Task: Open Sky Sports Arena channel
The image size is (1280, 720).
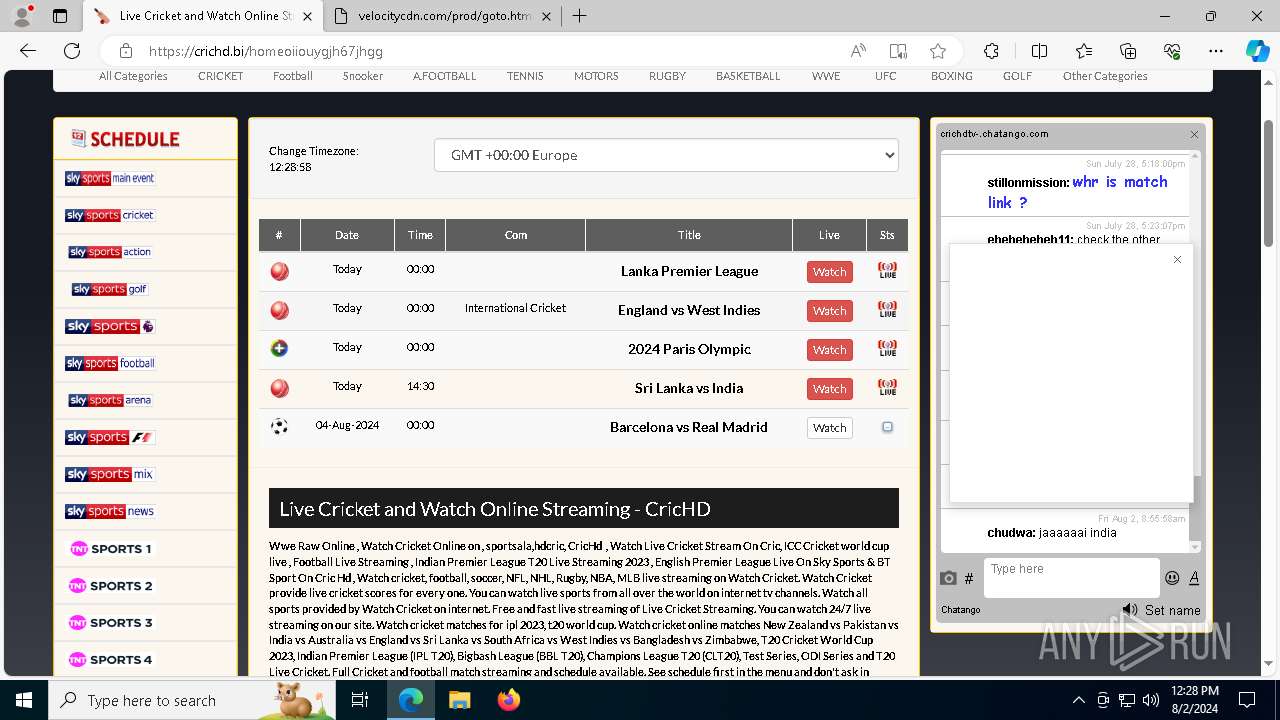Action: (110, 400)
